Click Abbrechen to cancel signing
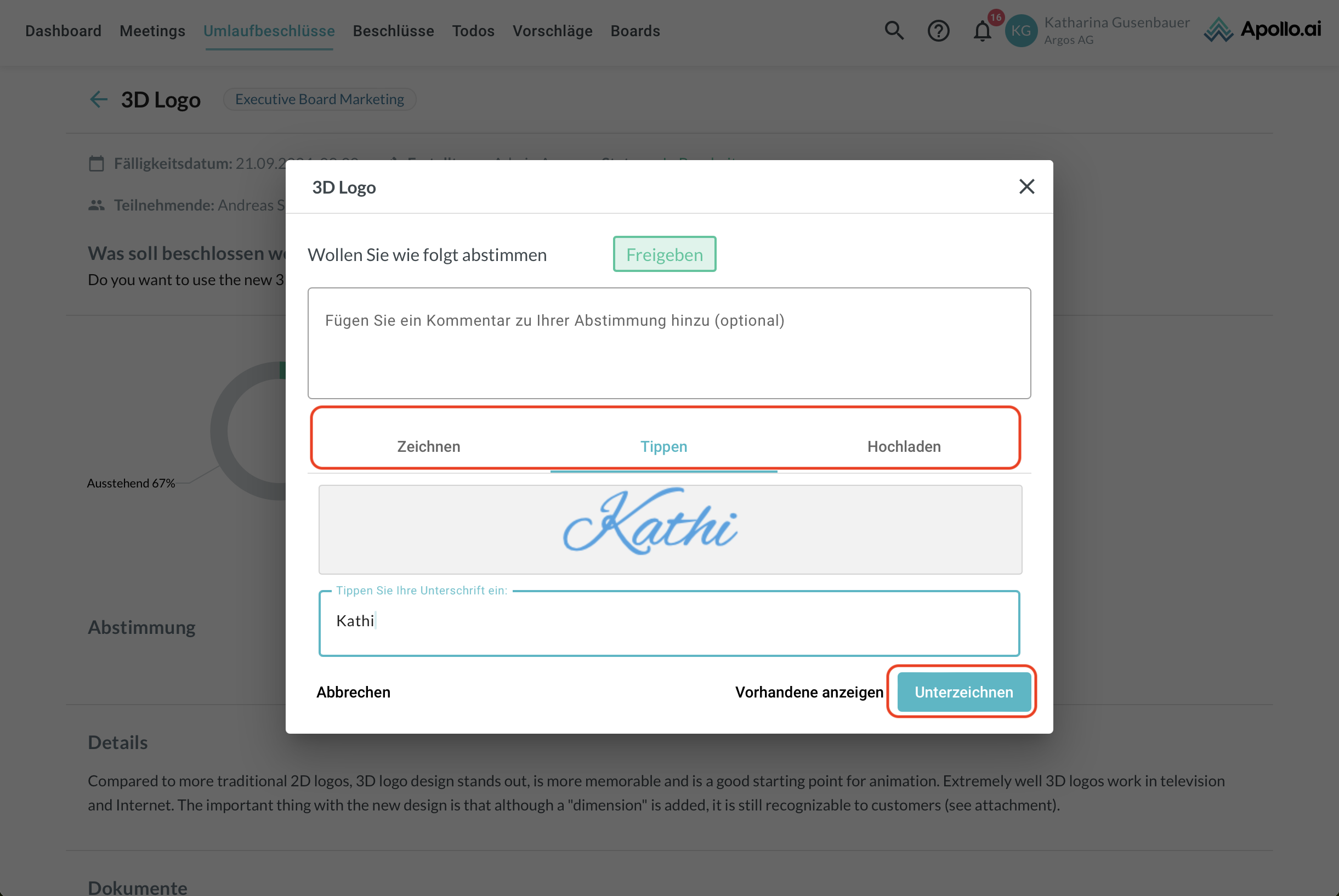 [353, 692]
